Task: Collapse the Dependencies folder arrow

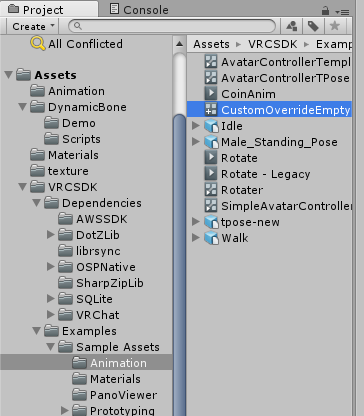Action: tap(37, 203)
